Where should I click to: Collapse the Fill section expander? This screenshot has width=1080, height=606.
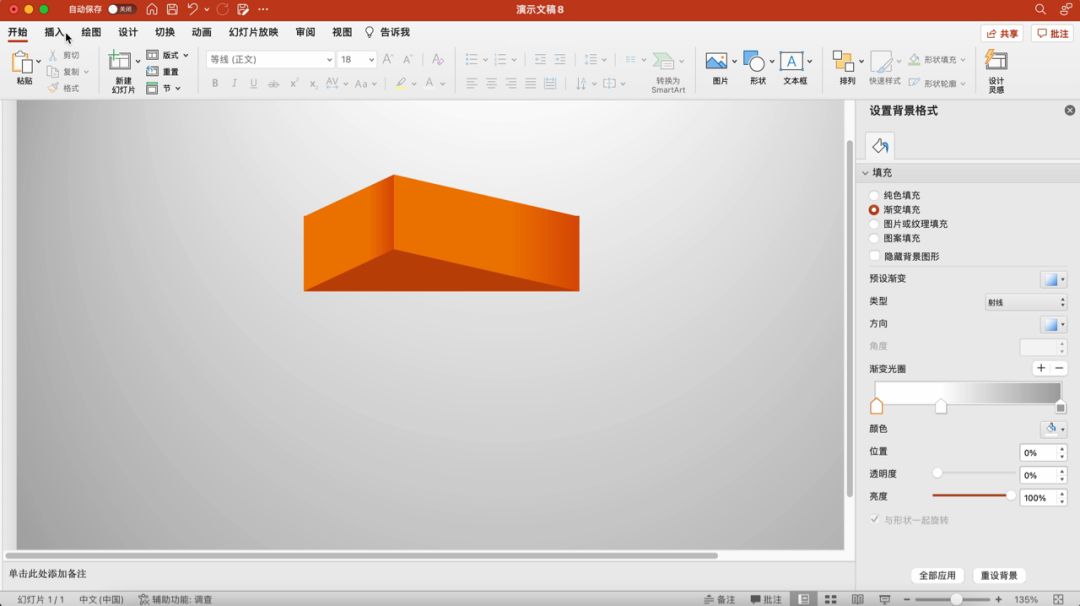coord(865,172)
